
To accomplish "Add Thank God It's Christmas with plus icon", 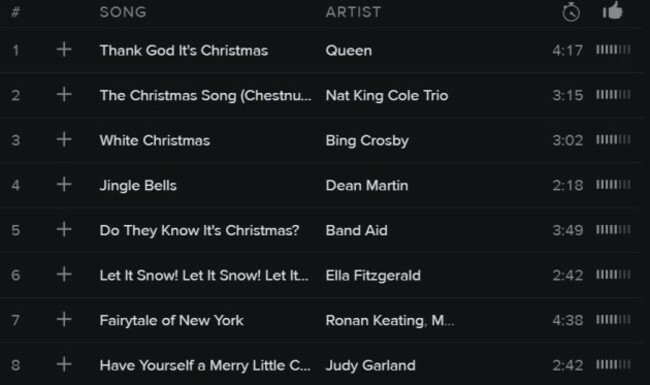I will (x=64, y=50).
